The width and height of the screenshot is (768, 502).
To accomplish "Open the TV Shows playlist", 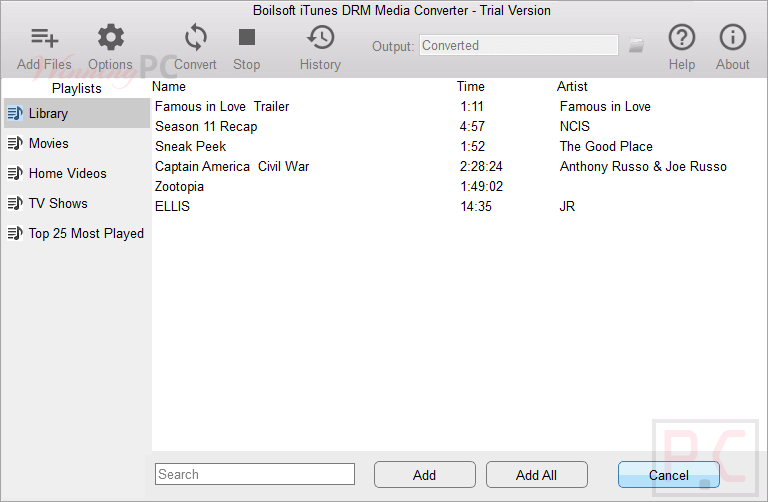I will pos(77,203).
